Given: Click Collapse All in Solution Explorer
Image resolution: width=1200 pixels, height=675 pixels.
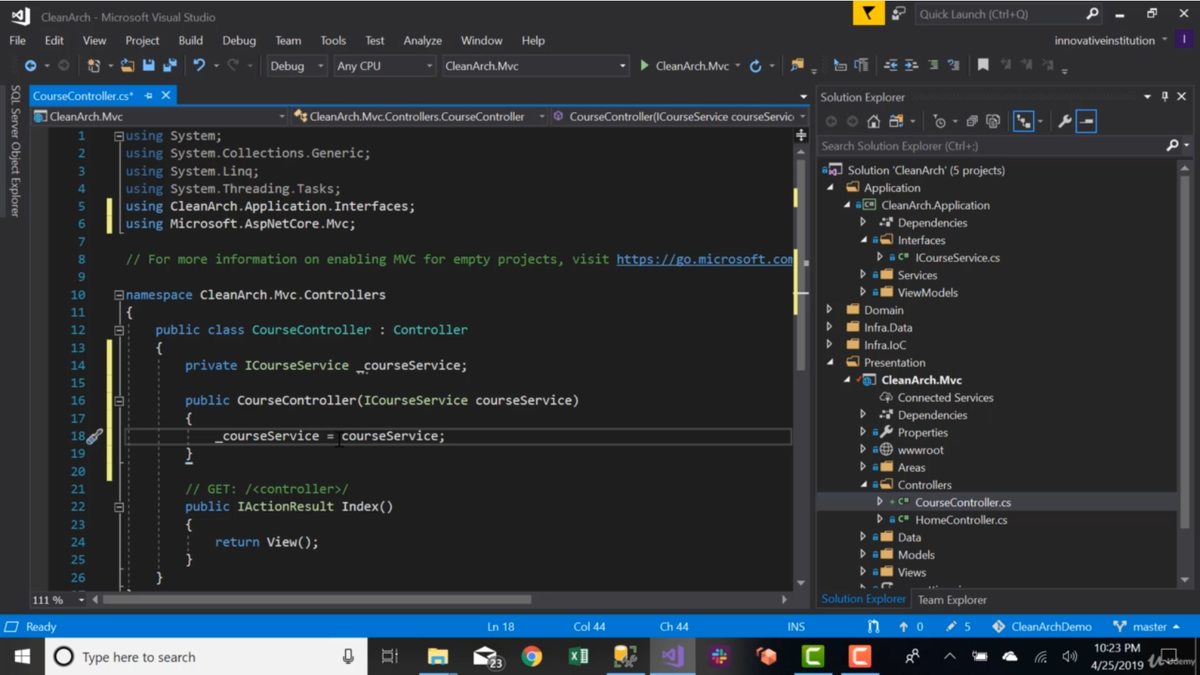Looking at the screenshot, I should (971, 121).
